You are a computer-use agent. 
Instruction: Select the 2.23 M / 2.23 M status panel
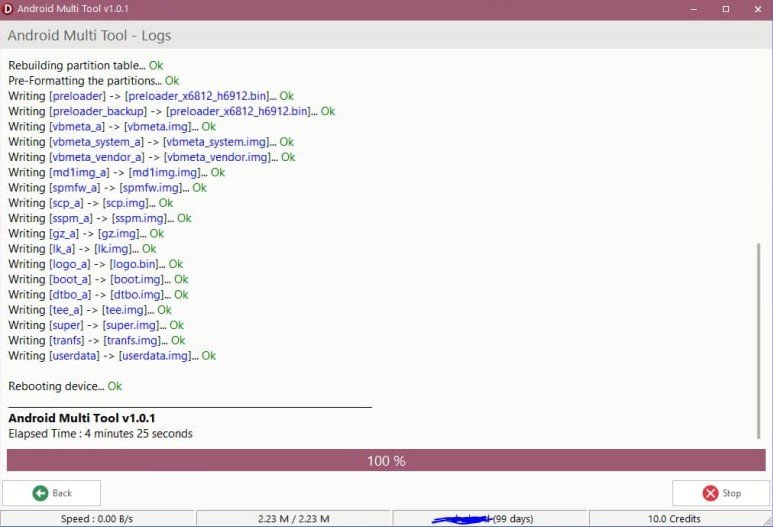[x=293, y=518]
